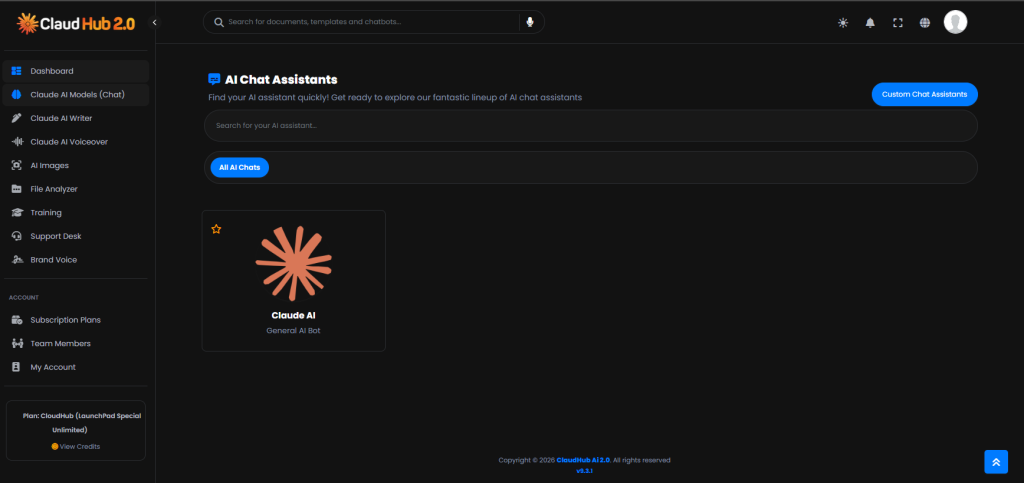Click the AI Images camera icon

[17, 166]
